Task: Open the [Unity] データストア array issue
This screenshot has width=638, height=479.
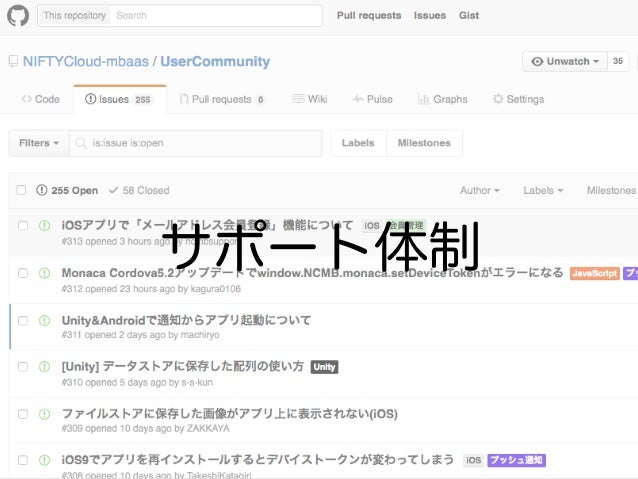Action: coord(183,366)
